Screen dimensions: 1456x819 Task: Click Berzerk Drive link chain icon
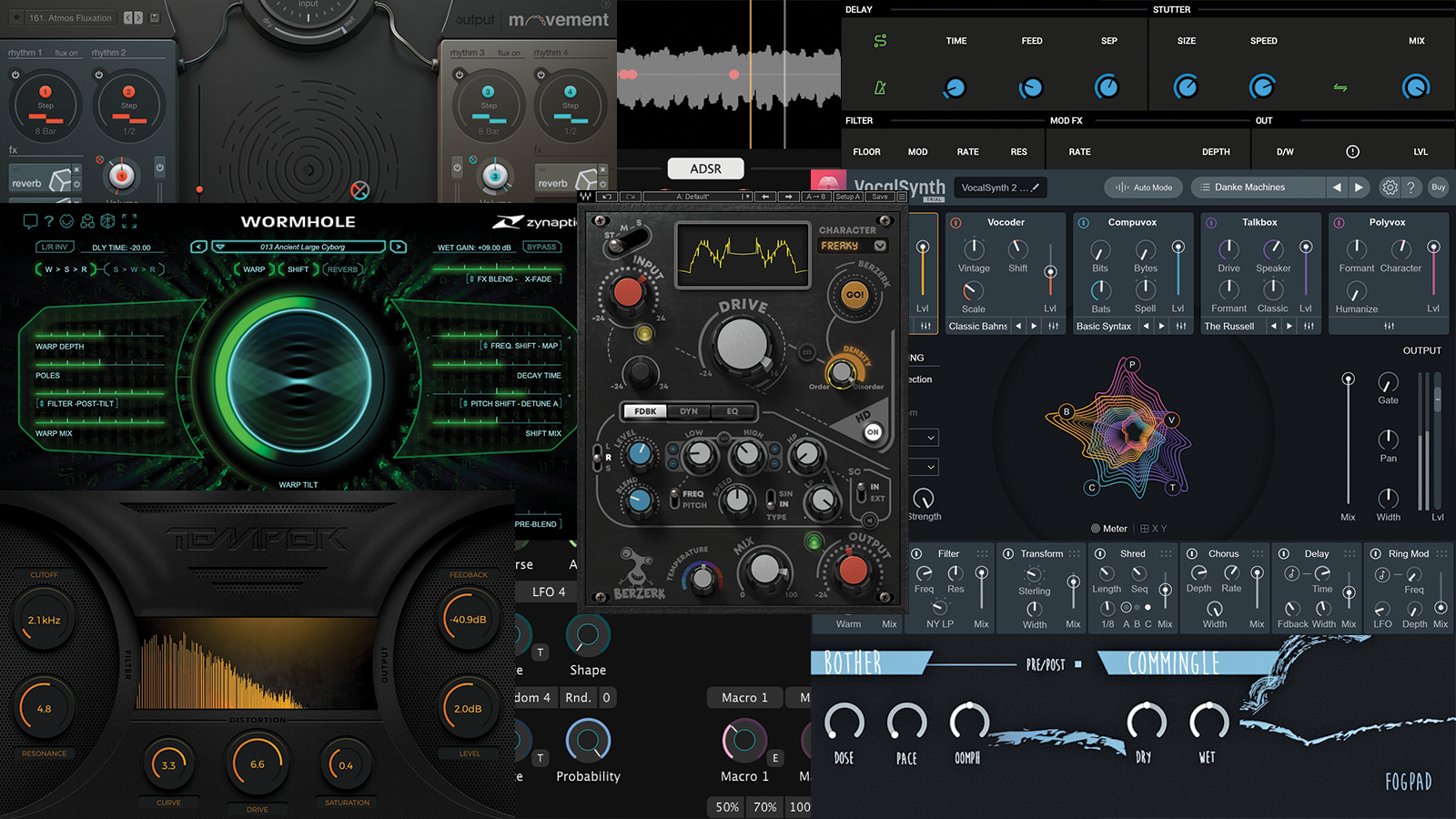tap(806, 351)
